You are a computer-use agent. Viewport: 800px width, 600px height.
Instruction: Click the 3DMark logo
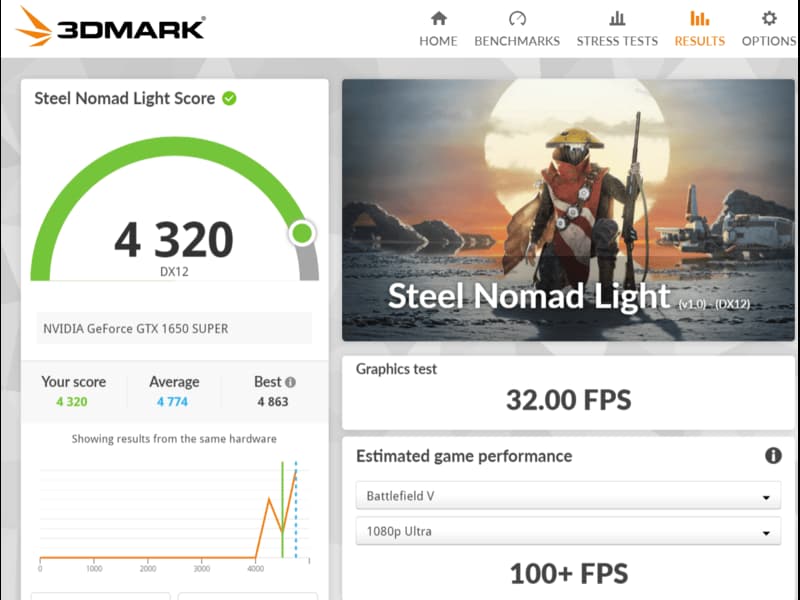tap(111, 27)
